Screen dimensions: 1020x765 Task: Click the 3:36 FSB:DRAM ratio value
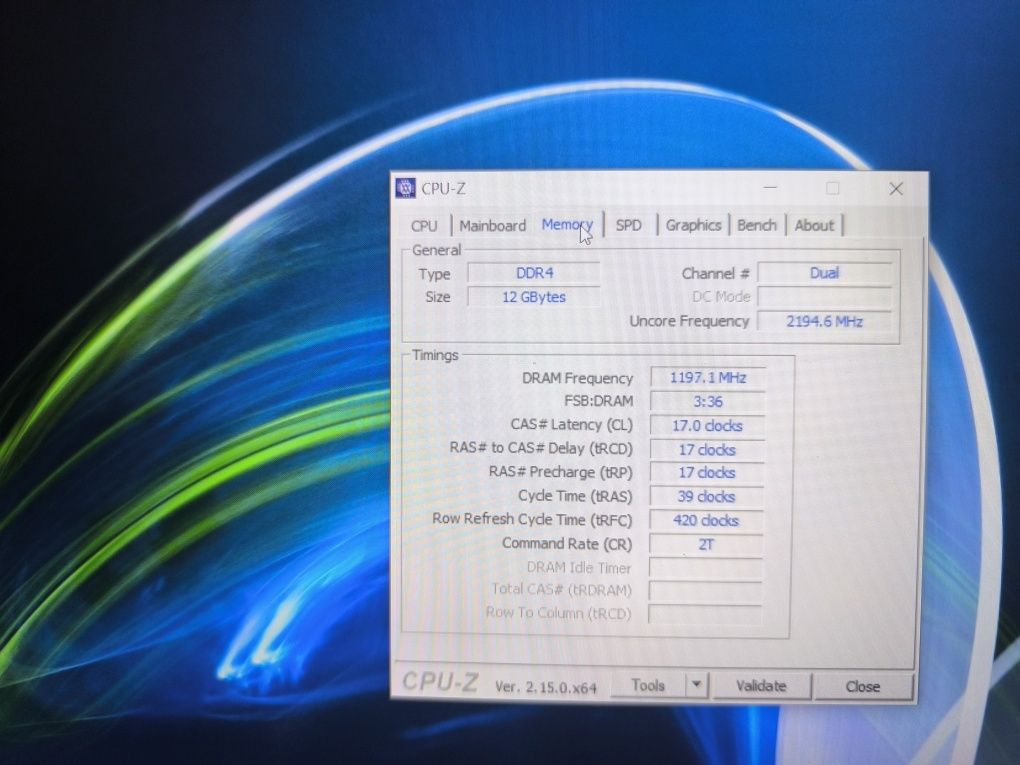click(708, 402)
